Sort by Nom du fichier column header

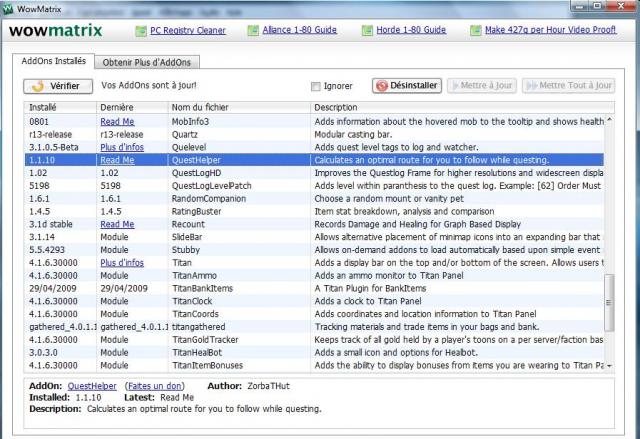[239, 107]
